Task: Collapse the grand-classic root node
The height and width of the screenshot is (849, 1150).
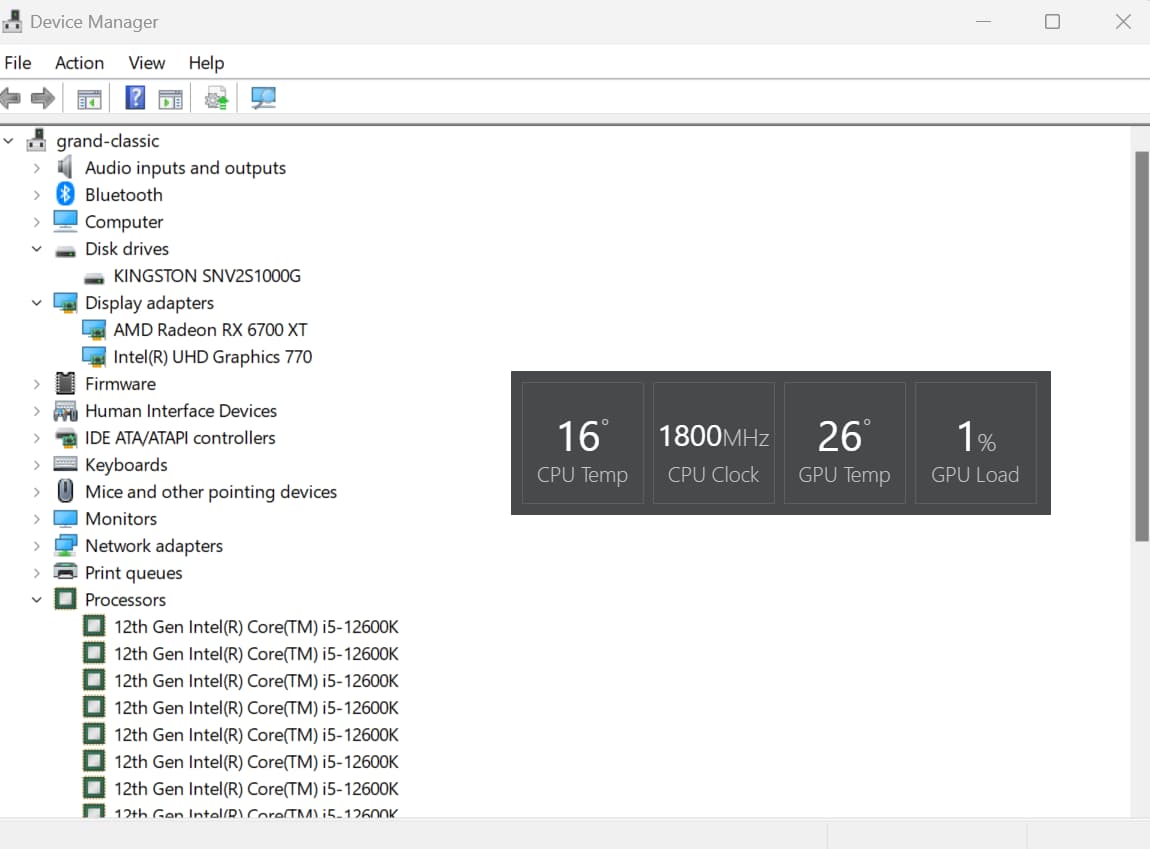Action: [x=9, y=140]
